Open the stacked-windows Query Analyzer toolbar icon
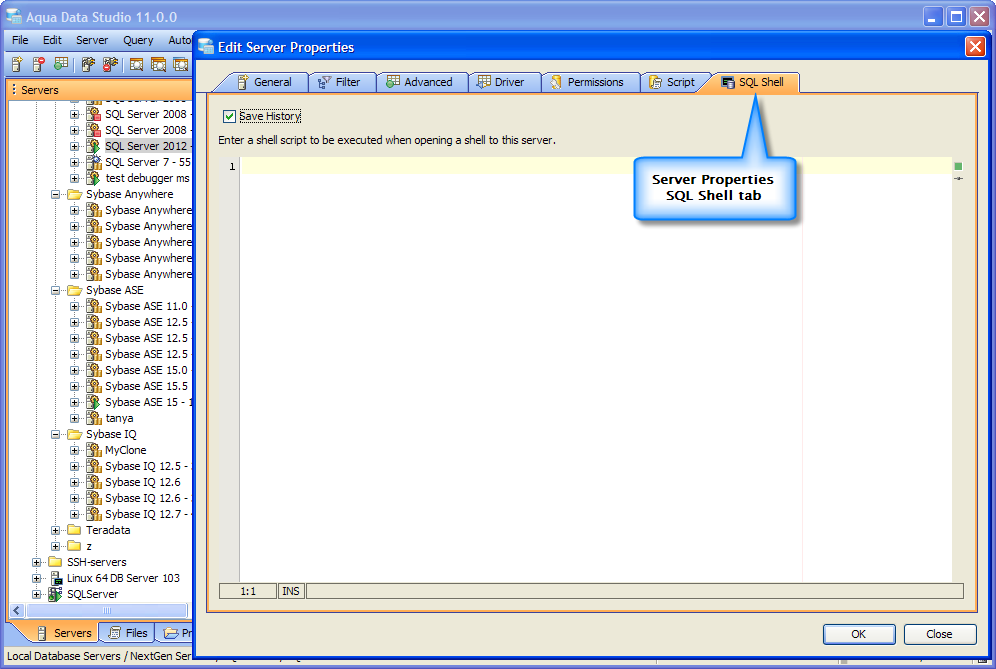 (x=158, y=64)
